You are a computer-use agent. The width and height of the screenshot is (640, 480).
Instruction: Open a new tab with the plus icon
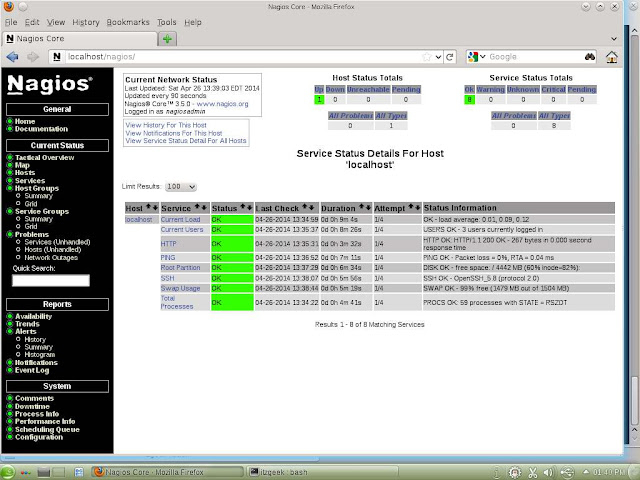tap(167, 39)
